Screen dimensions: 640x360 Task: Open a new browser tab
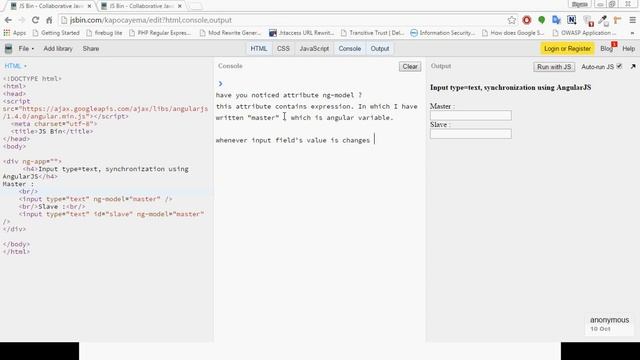tap(196, 6)
